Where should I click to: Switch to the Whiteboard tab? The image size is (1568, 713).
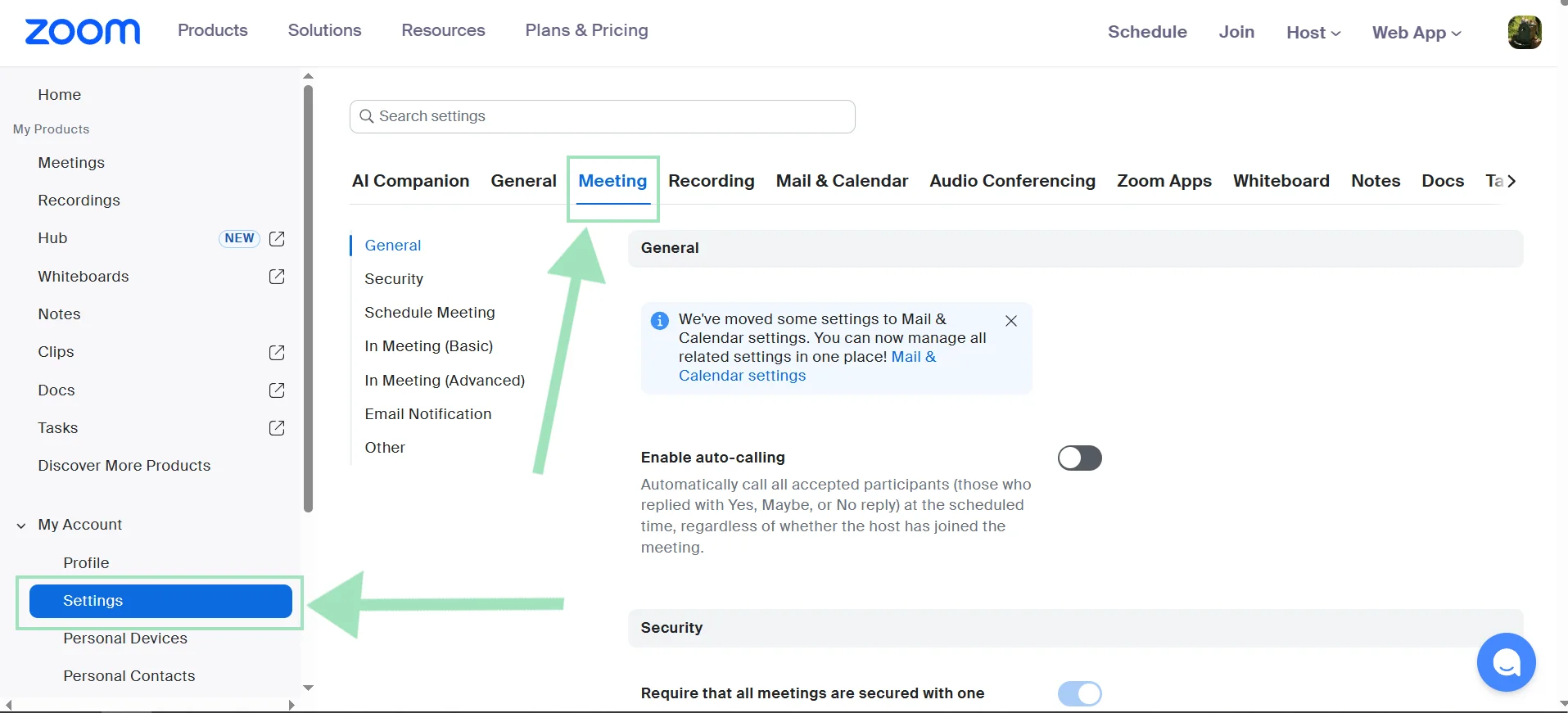tap(1281, 181)
